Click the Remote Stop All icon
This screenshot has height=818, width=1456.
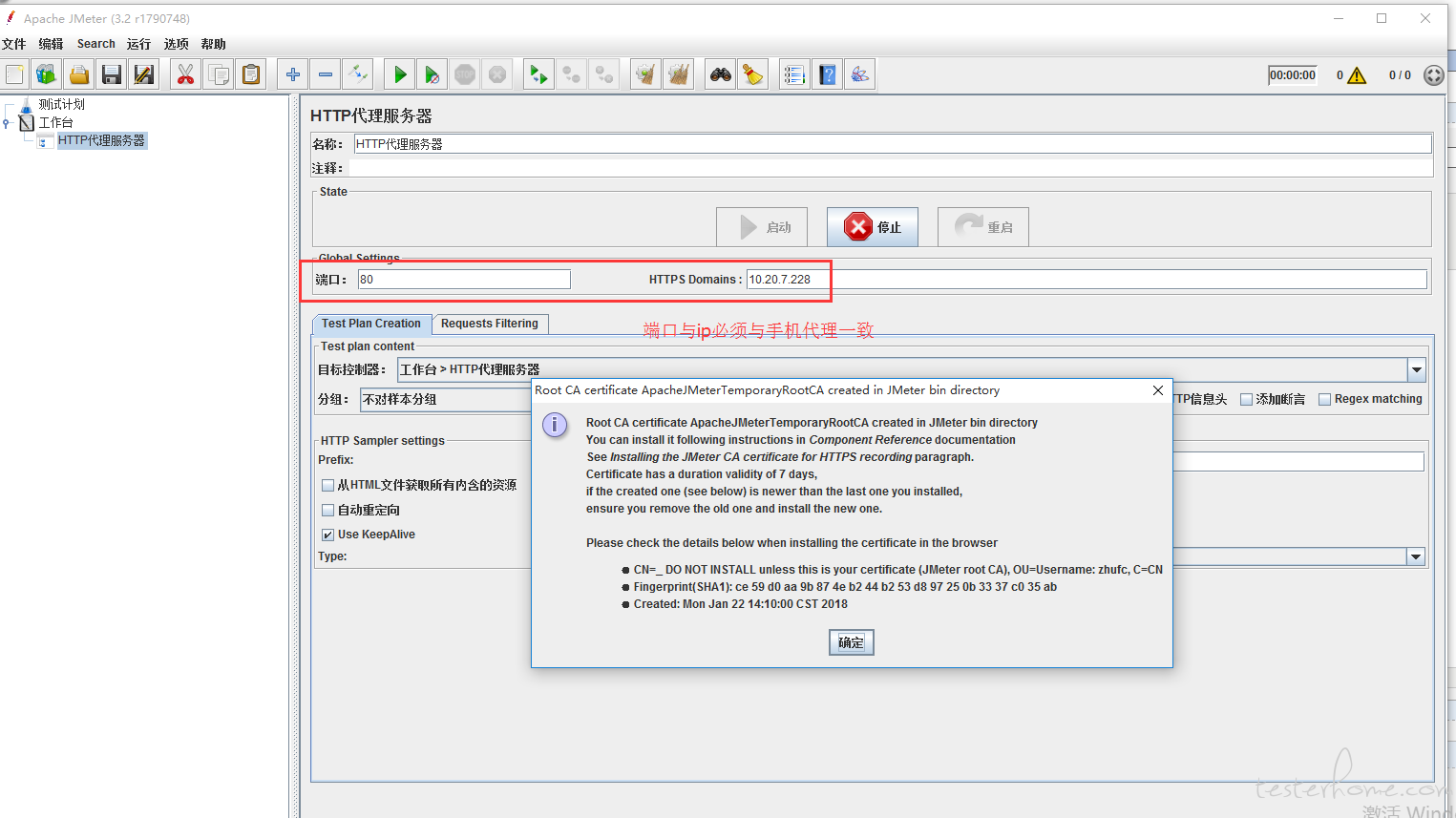(x=572, y=74)
